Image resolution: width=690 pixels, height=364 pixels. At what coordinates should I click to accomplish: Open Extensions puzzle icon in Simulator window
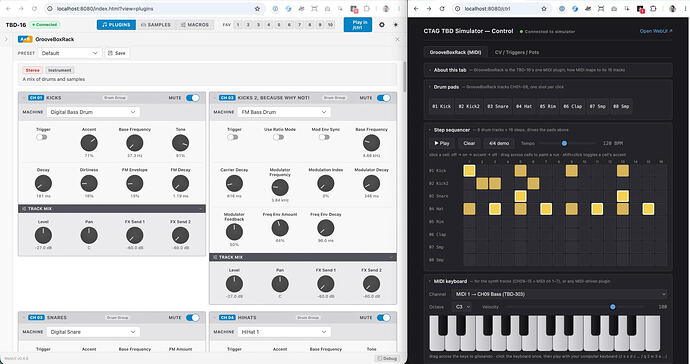[x=653, y=8]
